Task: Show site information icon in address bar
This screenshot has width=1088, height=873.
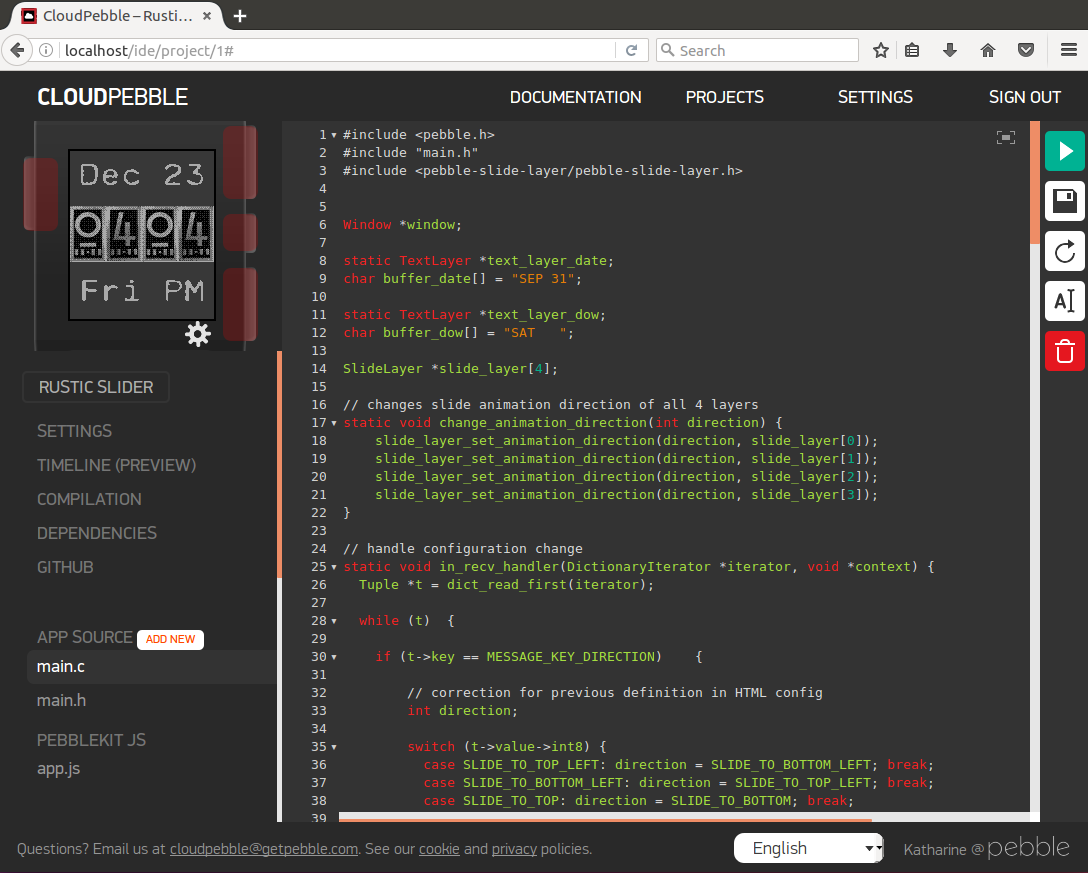Action: click(46, 50)
